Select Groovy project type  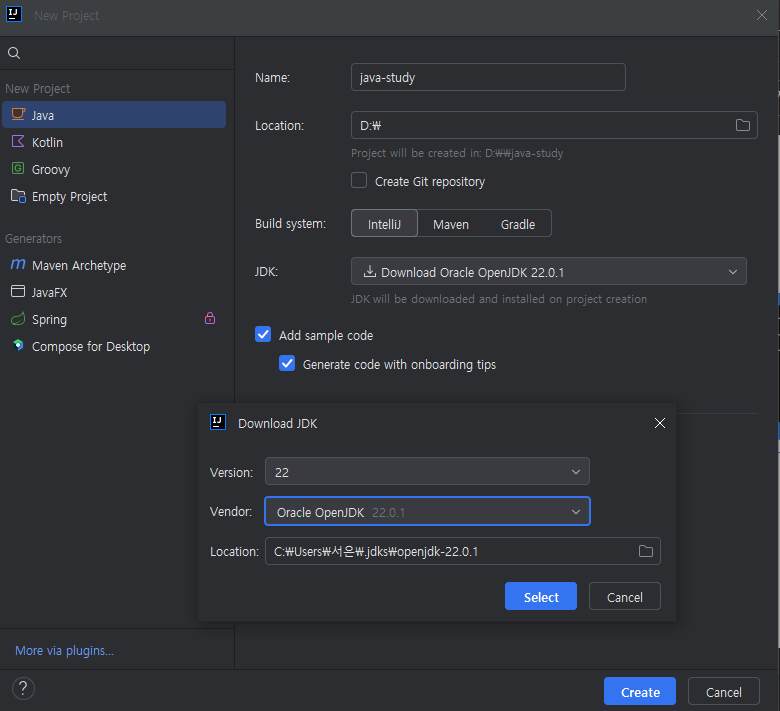[114, 169]
